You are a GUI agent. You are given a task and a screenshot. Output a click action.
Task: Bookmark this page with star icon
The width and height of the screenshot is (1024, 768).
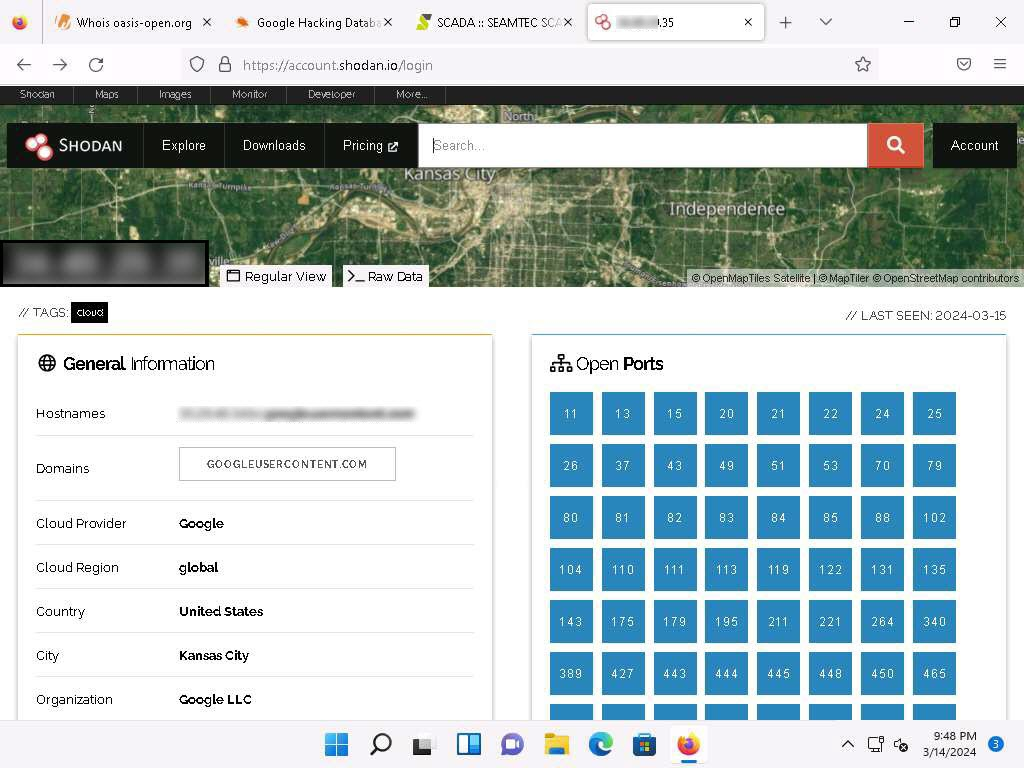coord(863,64)
